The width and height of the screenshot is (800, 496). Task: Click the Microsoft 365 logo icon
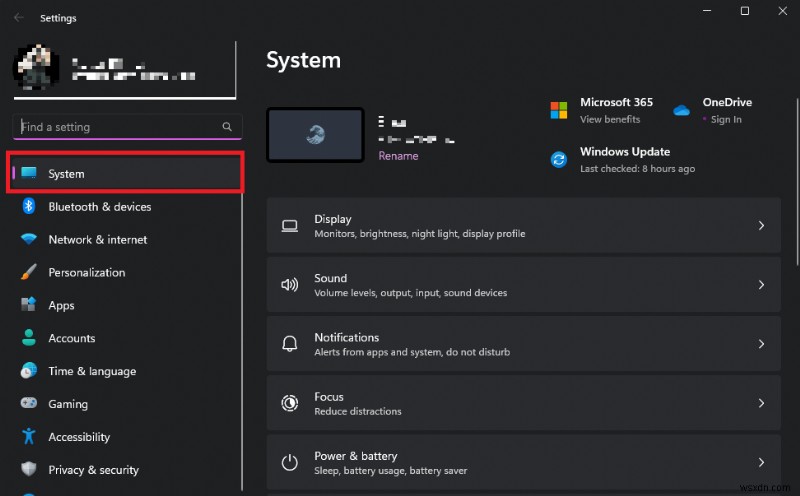(559, 110)
